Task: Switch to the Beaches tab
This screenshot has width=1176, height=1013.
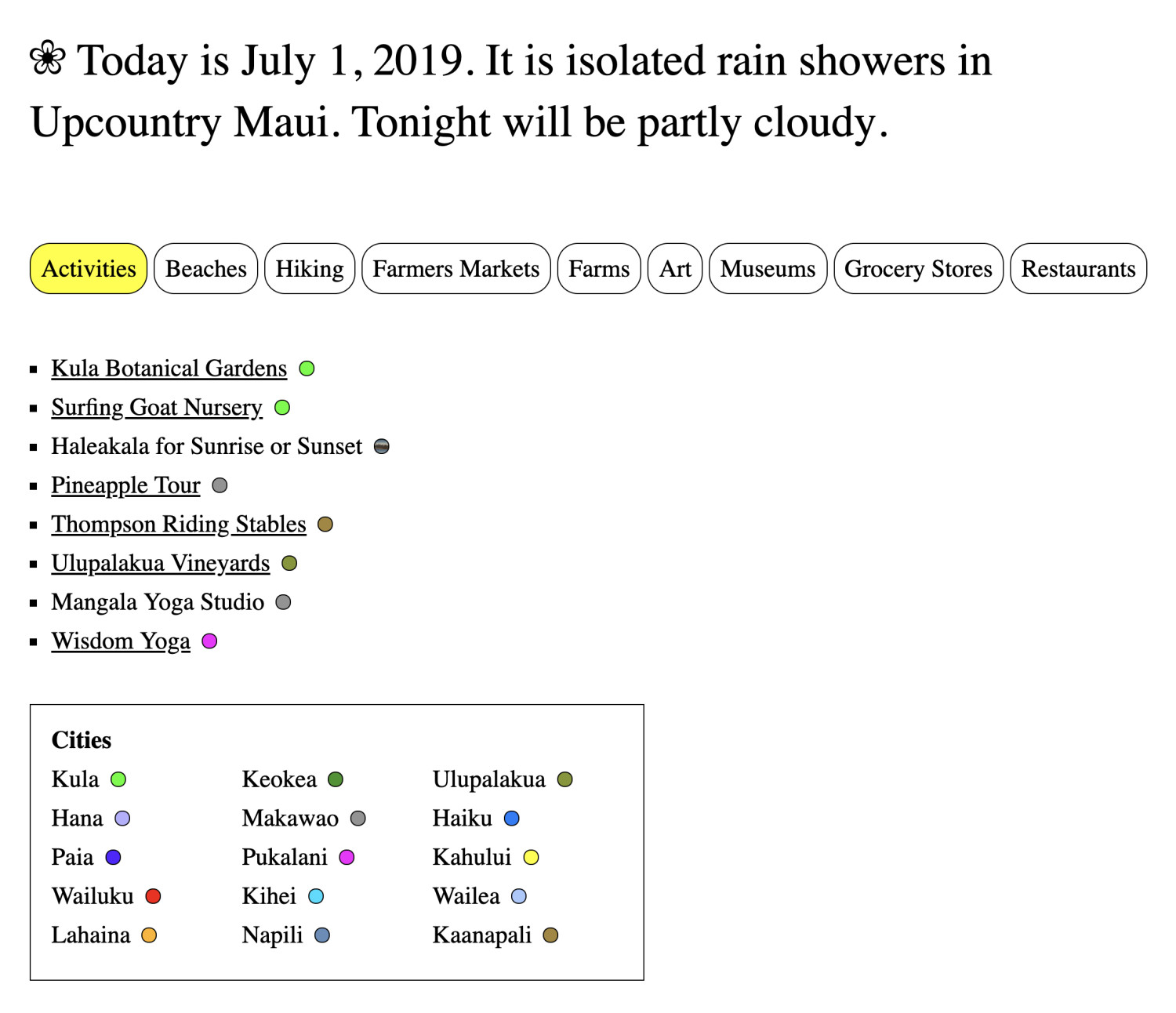Action: click(x=206, y=269)
